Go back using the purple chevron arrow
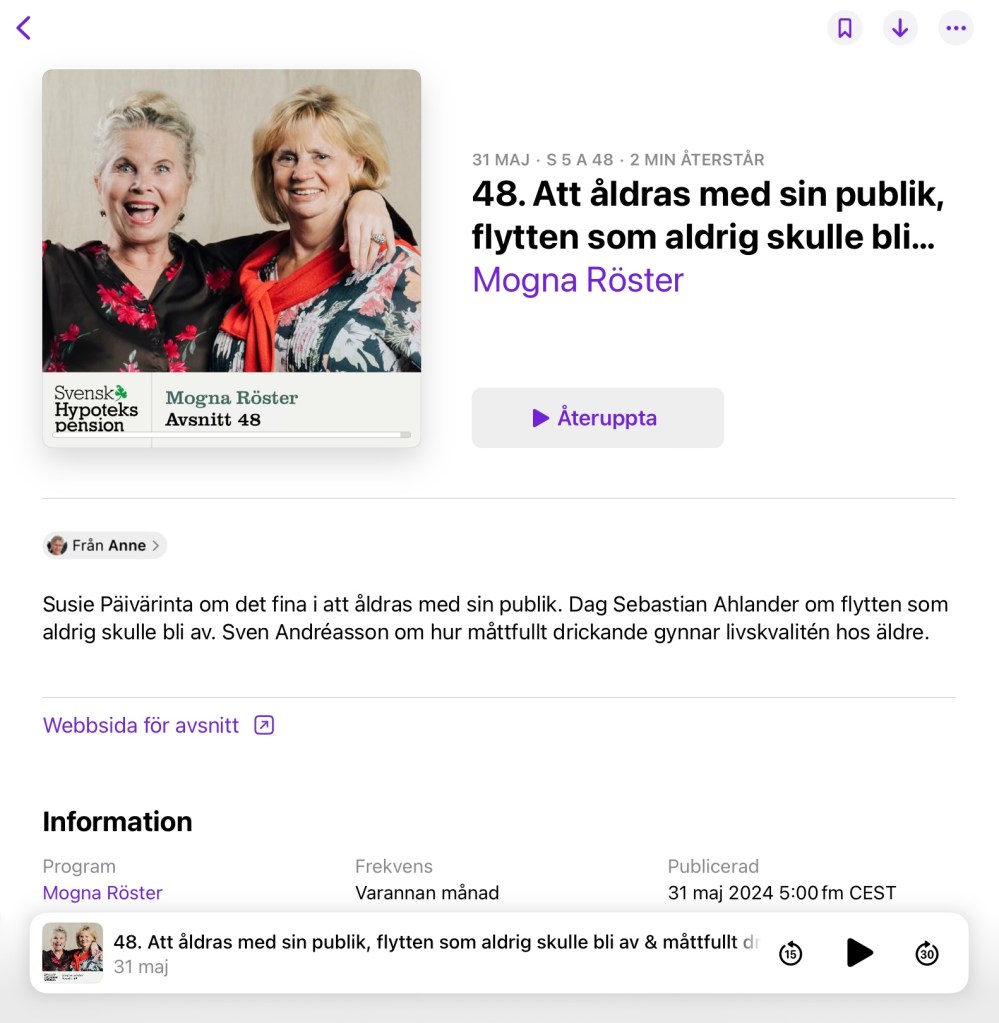This screenshot has width=999, height=1023. (x=24, y=28)
